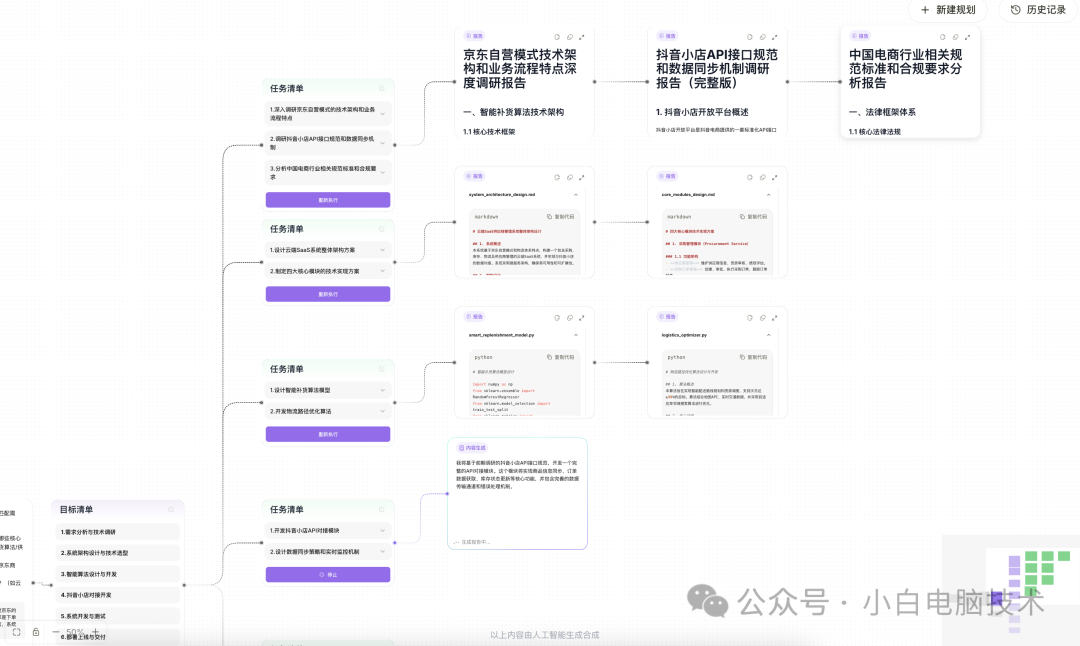This screenshot has height=646, width=1080.
Task: Click 重新执行 under the 京东自营模式 research task list
Action: pos(328,200)
